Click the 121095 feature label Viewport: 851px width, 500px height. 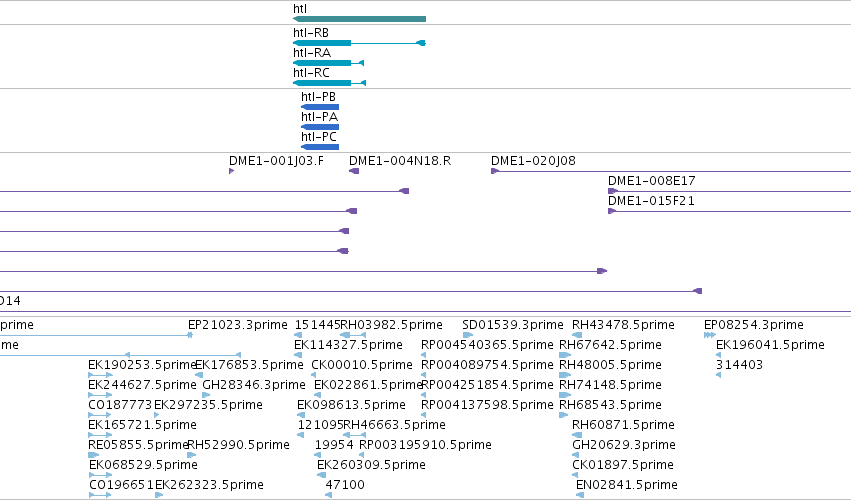point(320,426)
